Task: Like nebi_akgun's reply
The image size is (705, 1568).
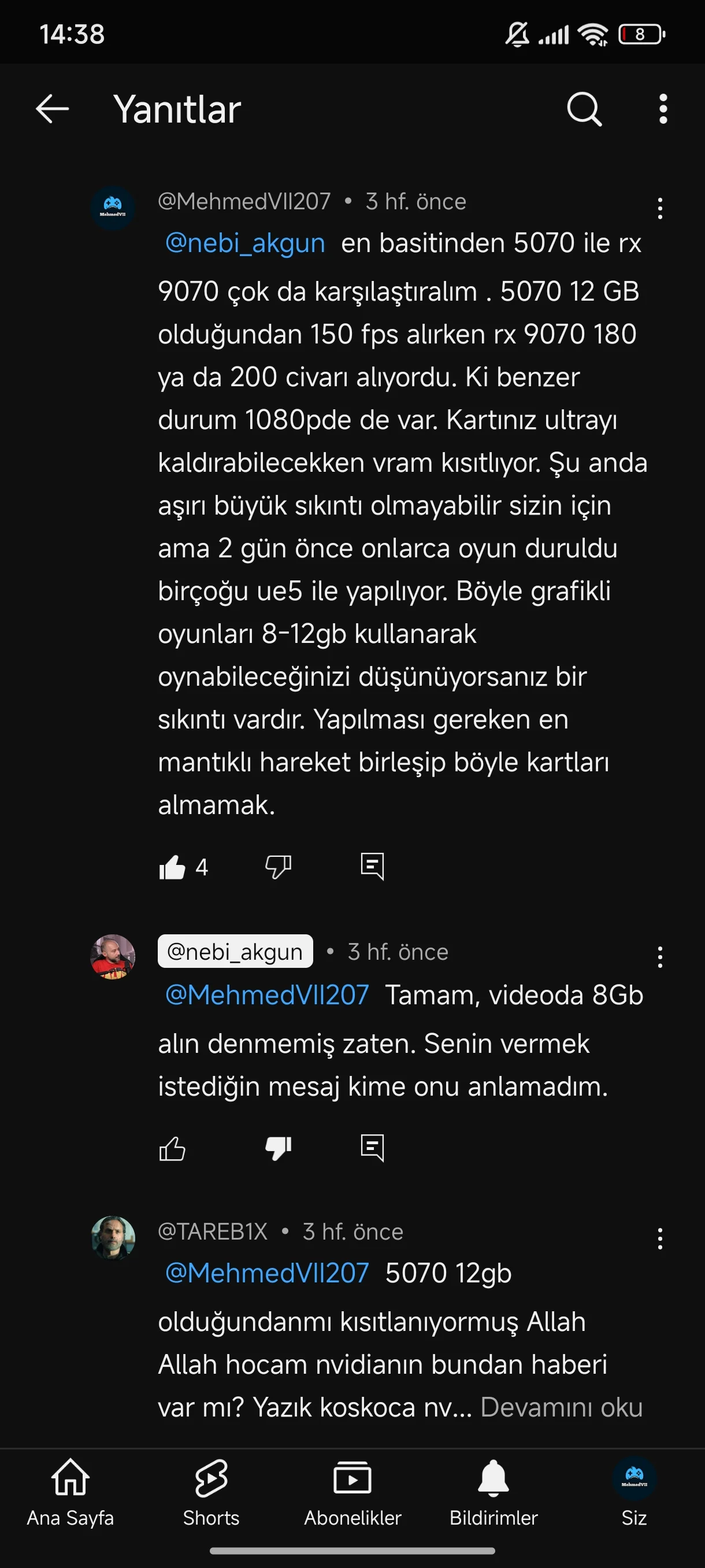Action: (x=172, y=1149)
